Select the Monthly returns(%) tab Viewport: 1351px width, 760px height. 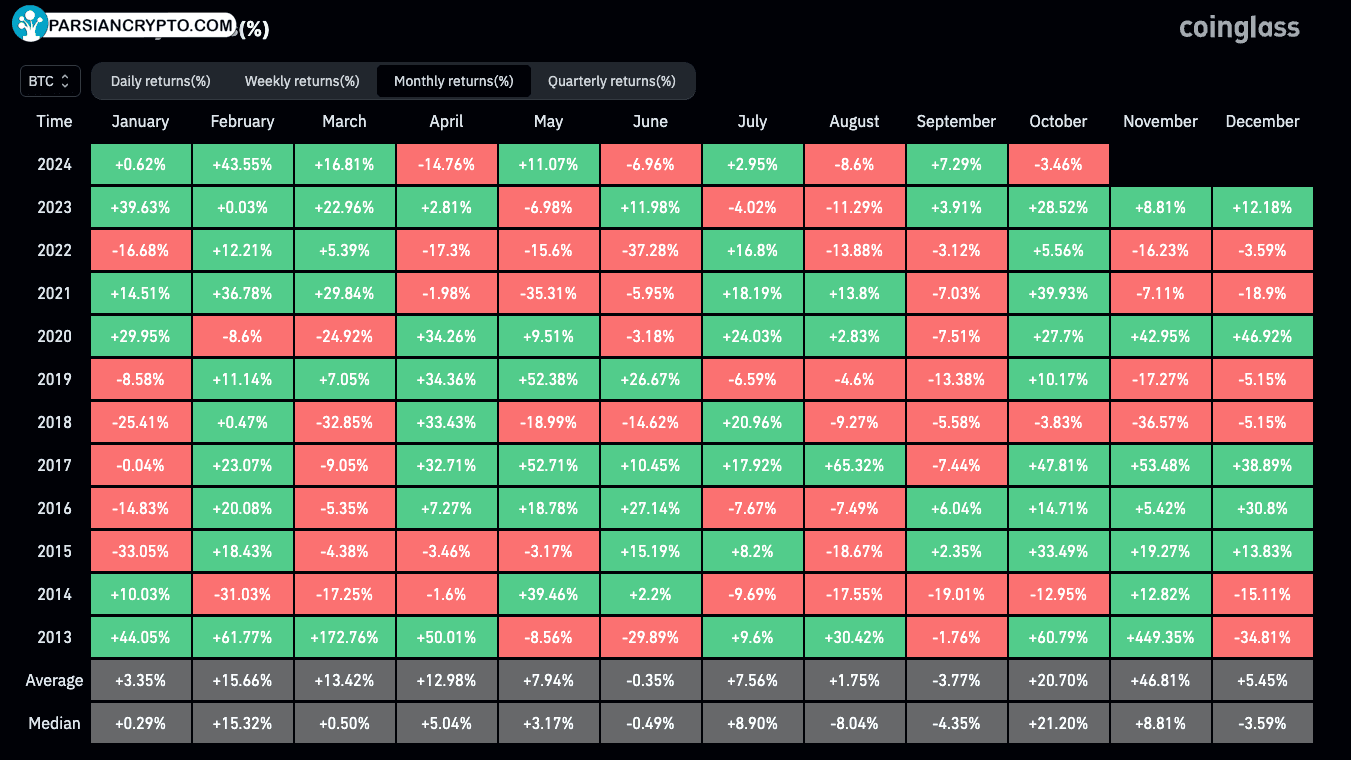click(453, 81)
